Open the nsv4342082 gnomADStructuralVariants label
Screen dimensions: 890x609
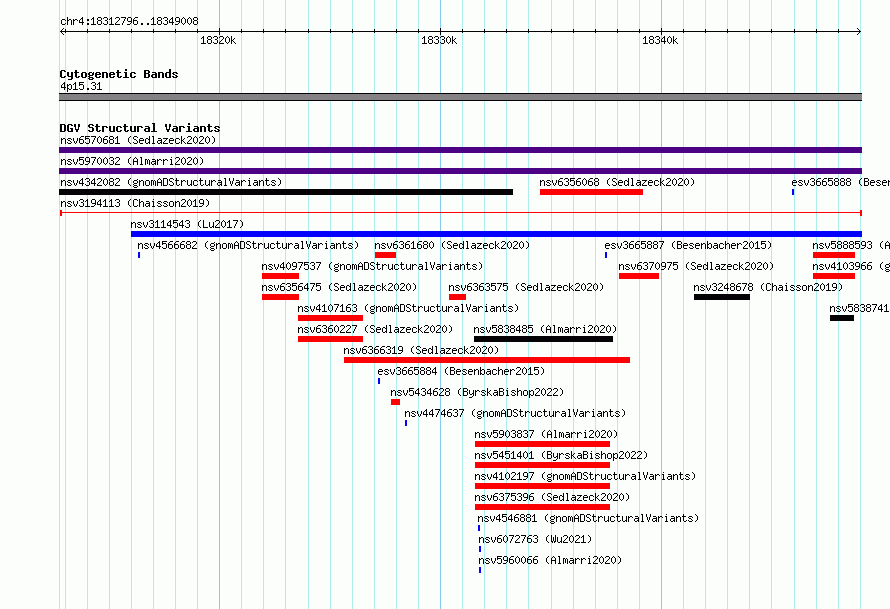(x=171, y=182)
